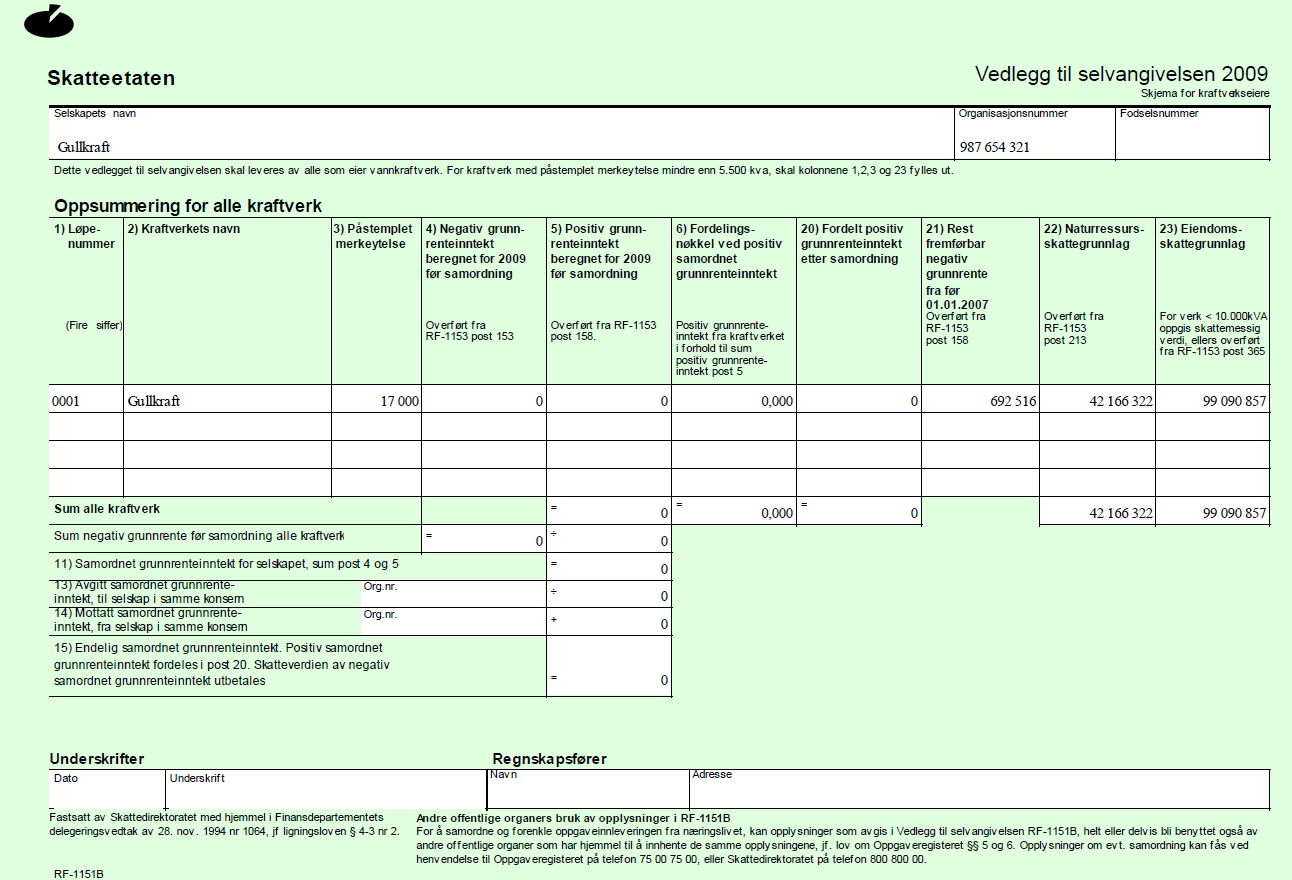
Task: Click the form code RF-1151B at bottom left
Action: (x=79, y=874)
